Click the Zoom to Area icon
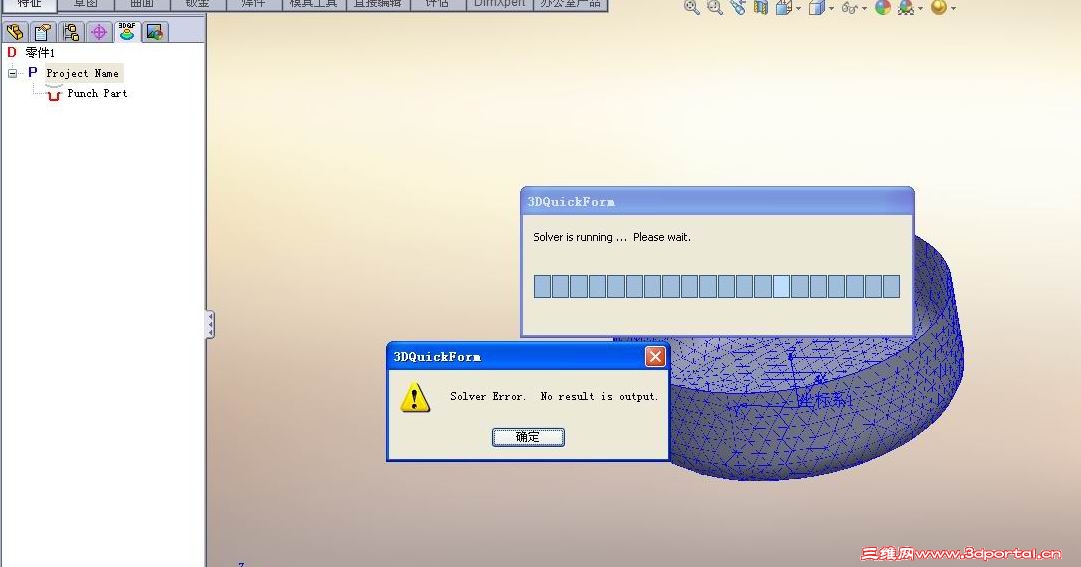The width and height of the screenshot is (1081, 567). (715, 8)
